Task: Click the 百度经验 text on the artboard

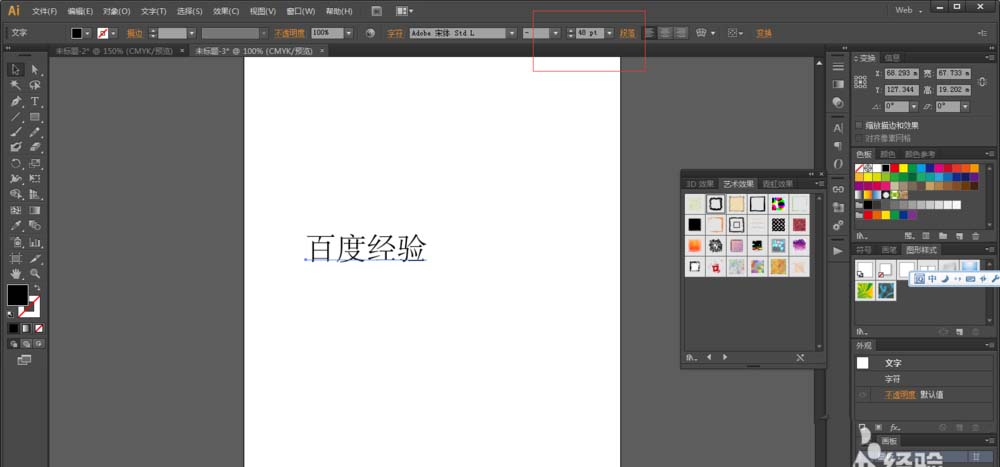Action: (366, 248)
